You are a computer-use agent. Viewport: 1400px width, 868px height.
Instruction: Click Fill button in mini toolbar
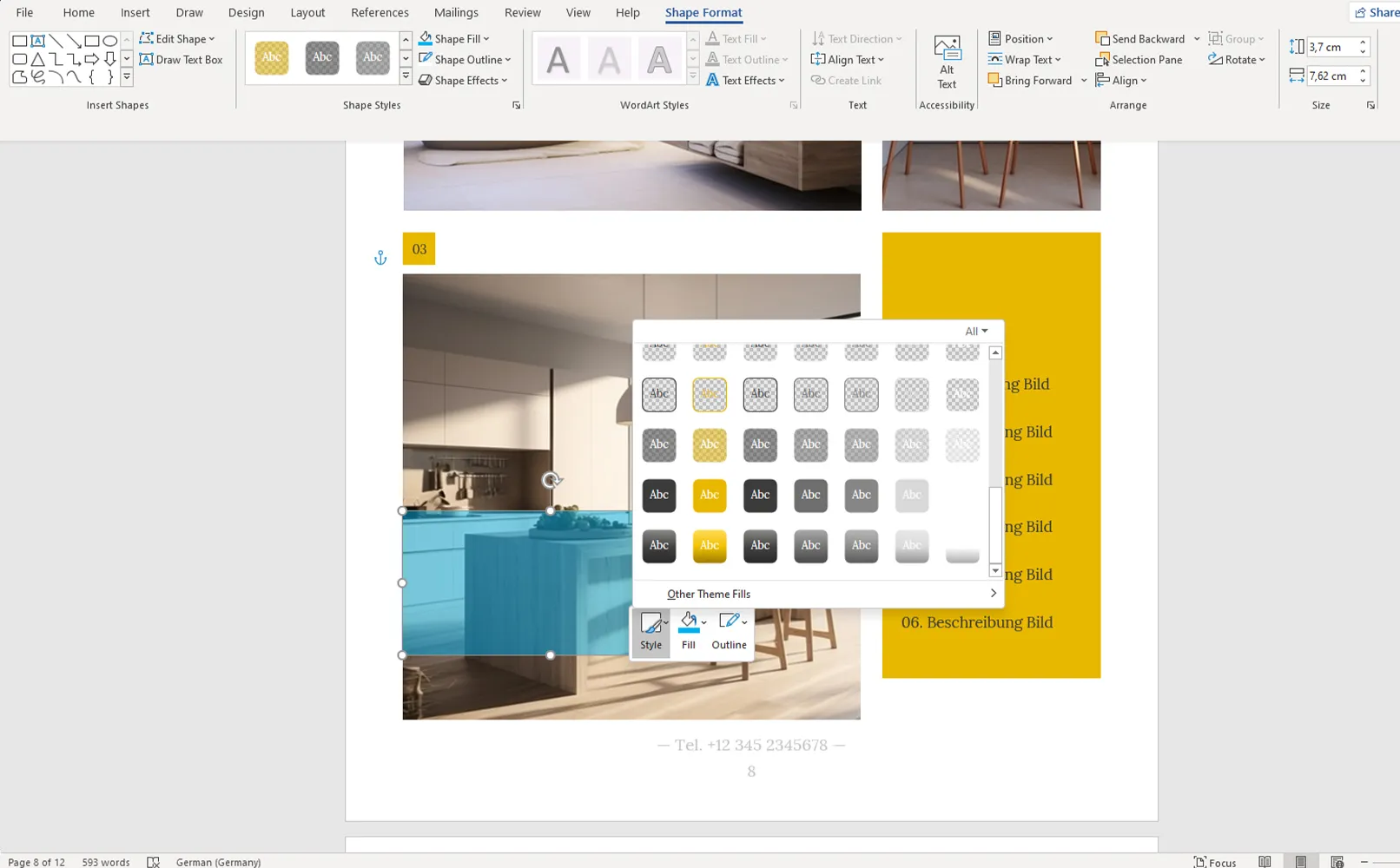pyautogui.click(x=689, y=631)
